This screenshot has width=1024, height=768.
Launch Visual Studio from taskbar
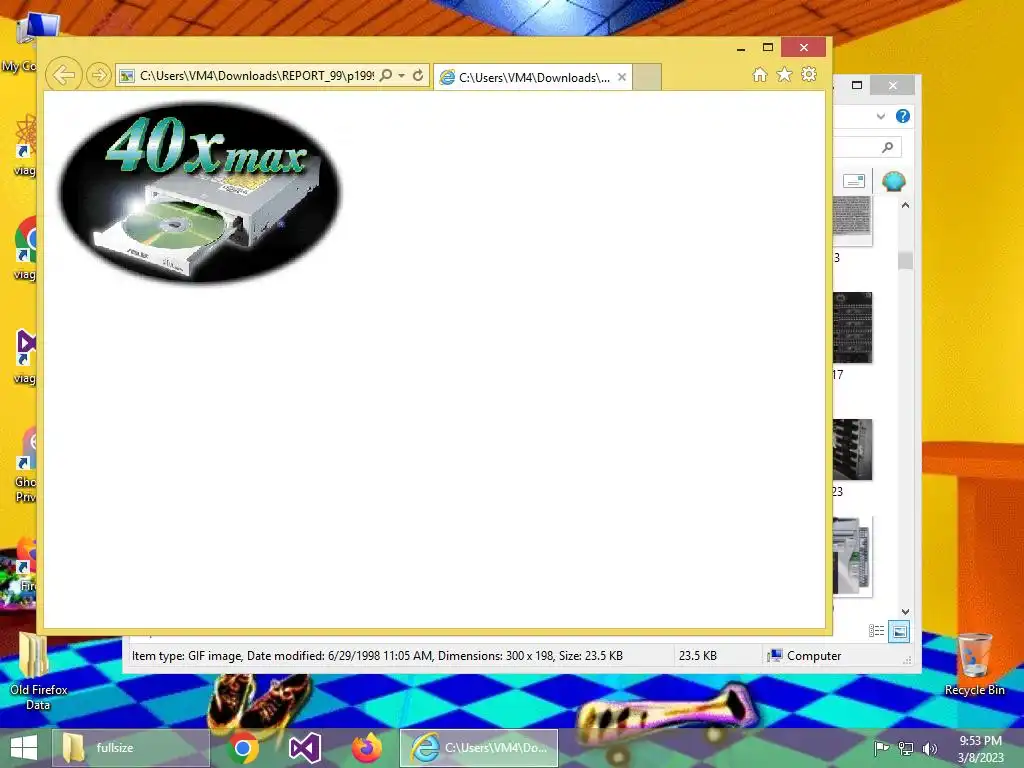304,748
